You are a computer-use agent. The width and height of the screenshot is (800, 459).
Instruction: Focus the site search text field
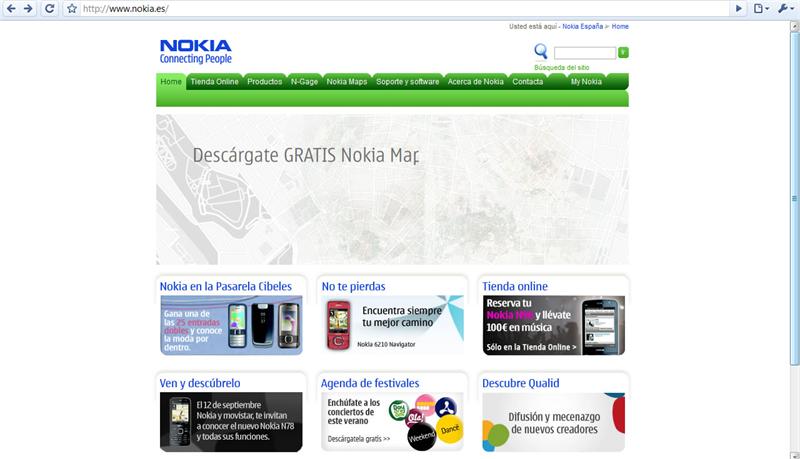pyautogui.click(x=585, y=53)
